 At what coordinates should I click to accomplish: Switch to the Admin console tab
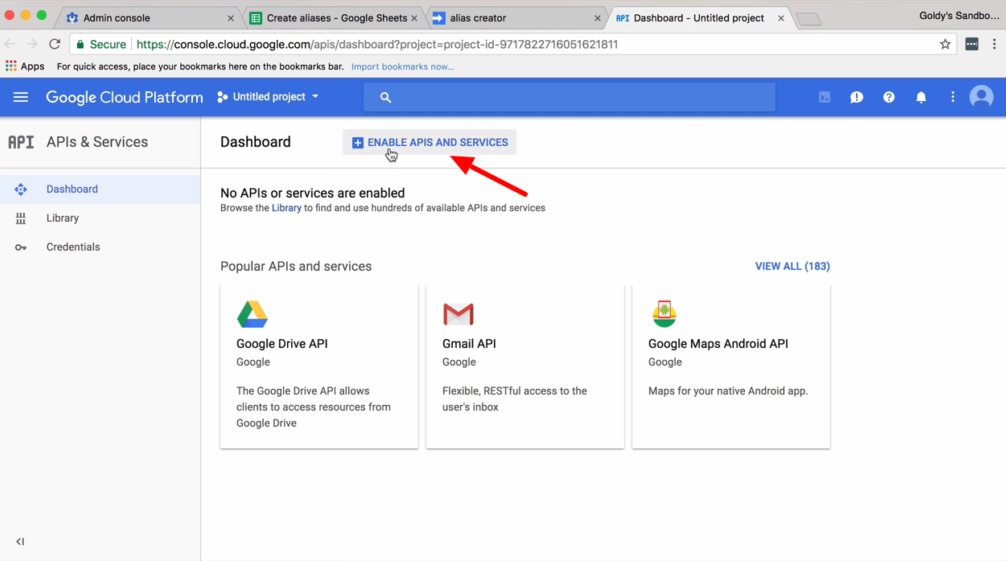pyautogui.click(x=149, y=18)
